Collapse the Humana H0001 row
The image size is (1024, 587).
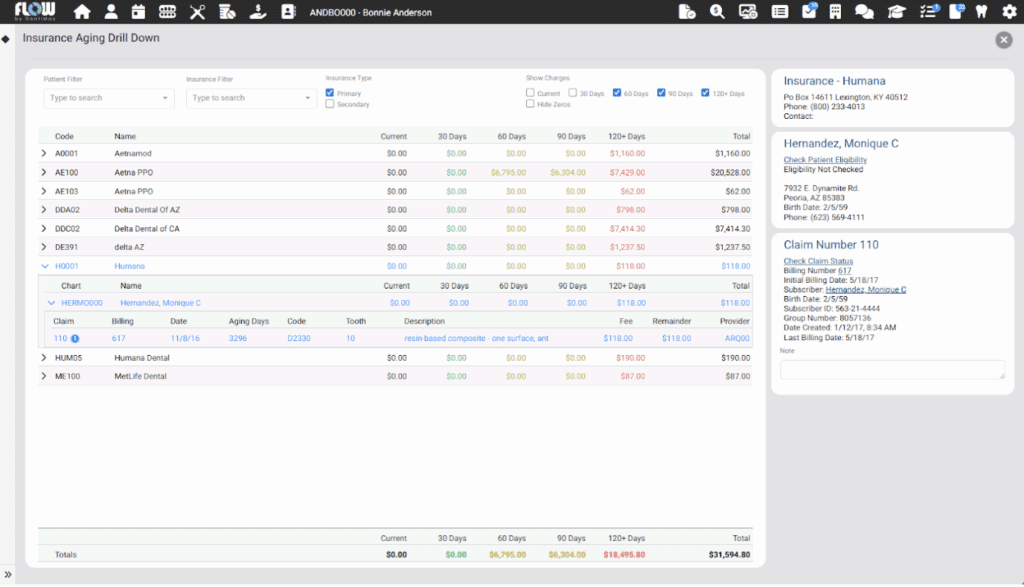(x=44, y=266)
